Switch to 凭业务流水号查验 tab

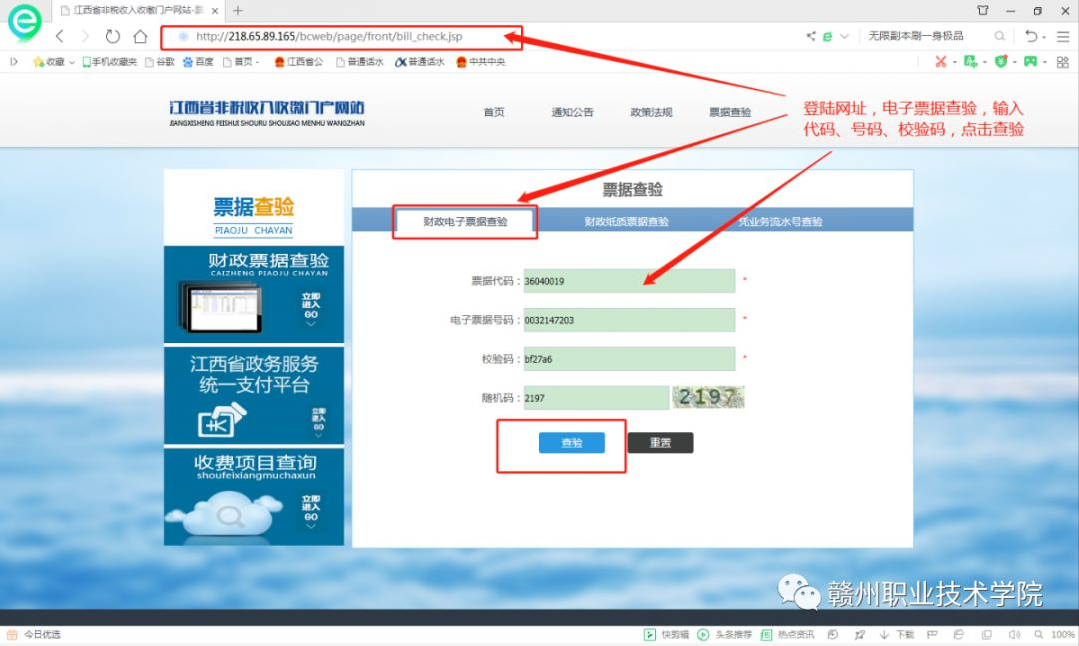pyautogui.click(x=780, y=222)
